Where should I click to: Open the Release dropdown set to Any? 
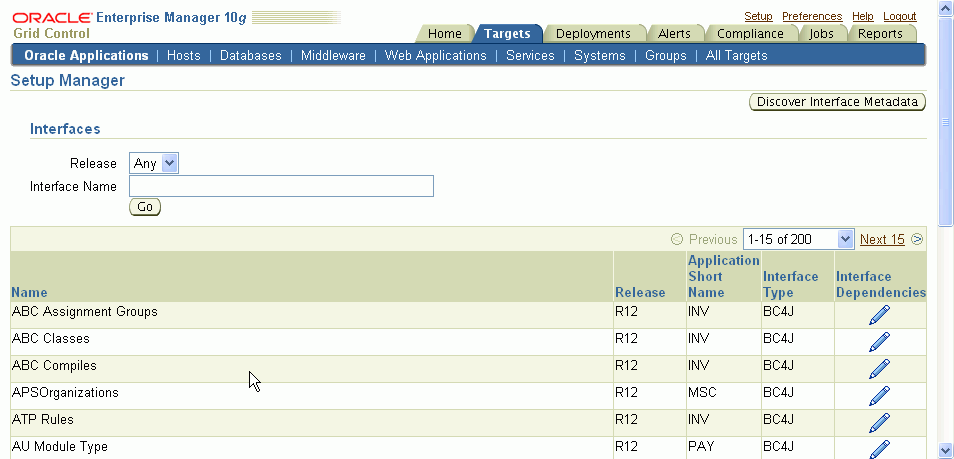[153, 163]
